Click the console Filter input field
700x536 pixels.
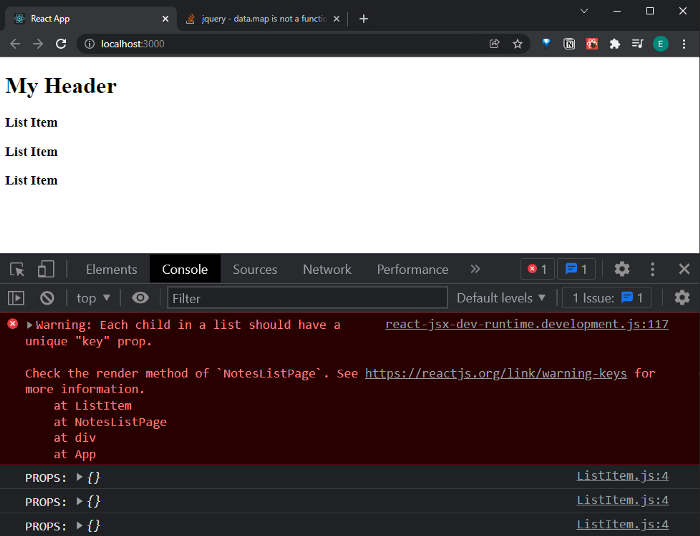coord(307,298)
